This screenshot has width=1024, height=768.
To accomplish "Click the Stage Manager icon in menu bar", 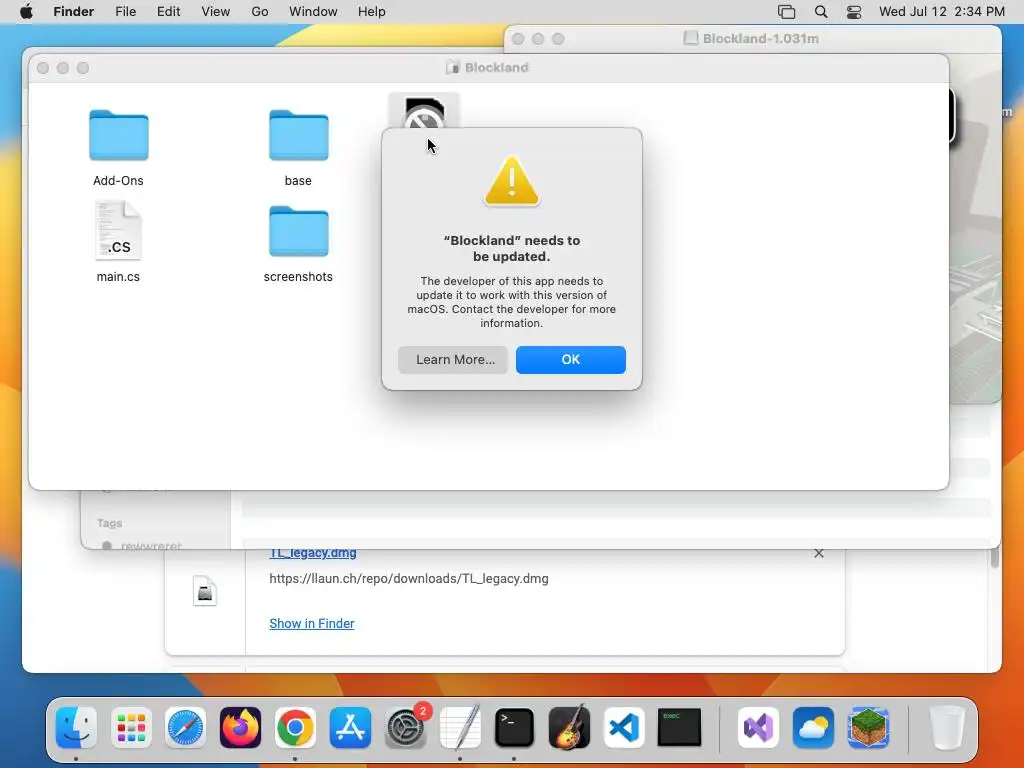I will click(x=786, y=12).
